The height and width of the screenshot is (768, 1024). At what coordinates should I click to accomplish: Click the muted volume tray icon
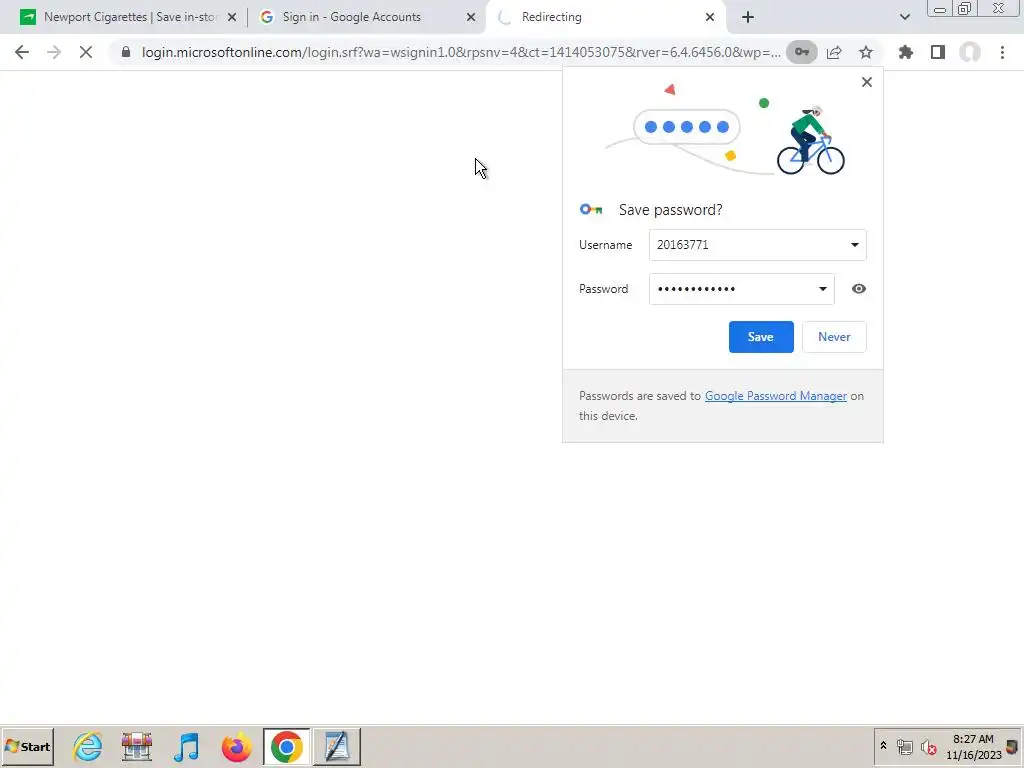coord(929,746)
